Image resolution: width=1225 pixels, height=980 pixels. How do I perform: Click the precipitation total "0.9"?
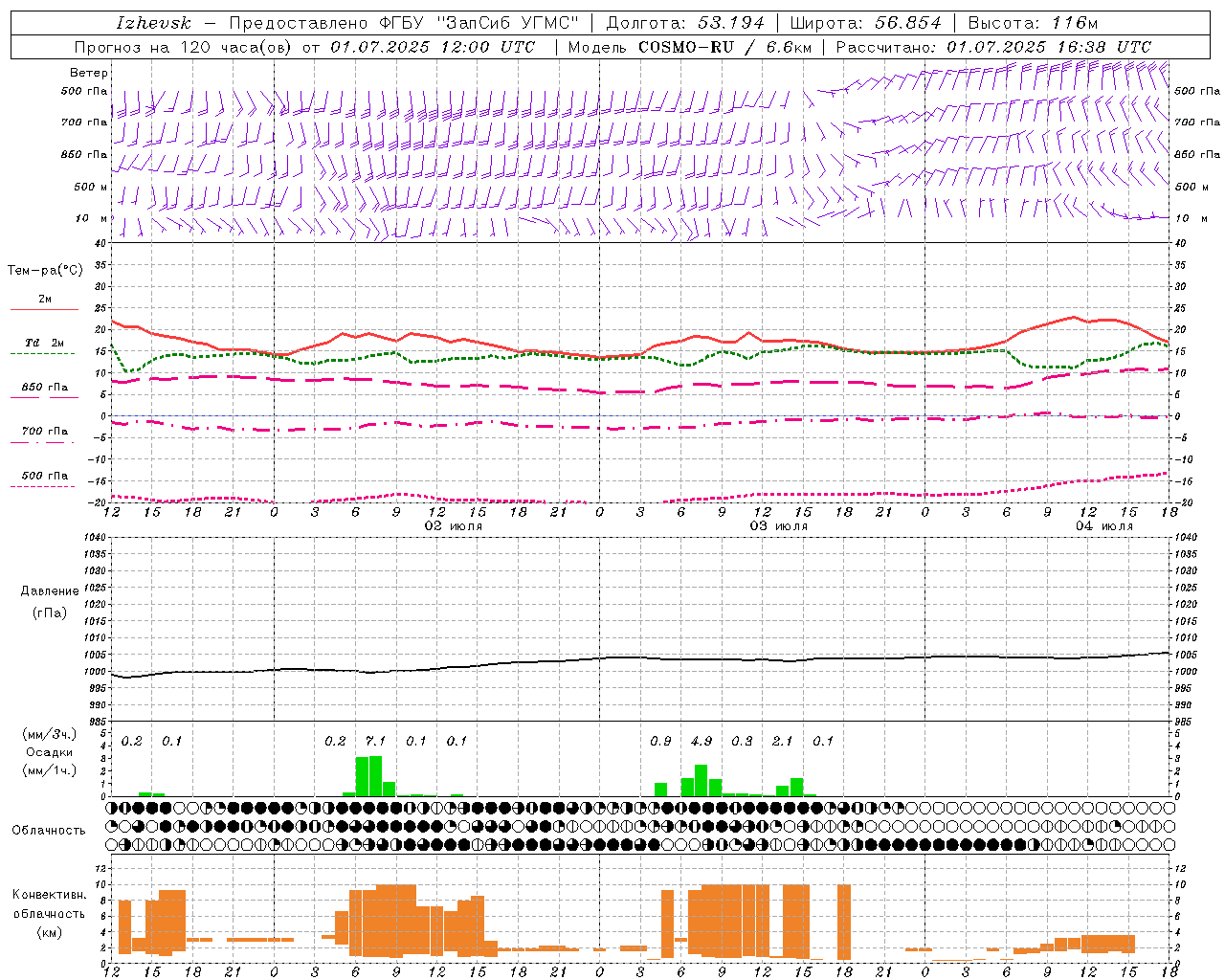660,741
